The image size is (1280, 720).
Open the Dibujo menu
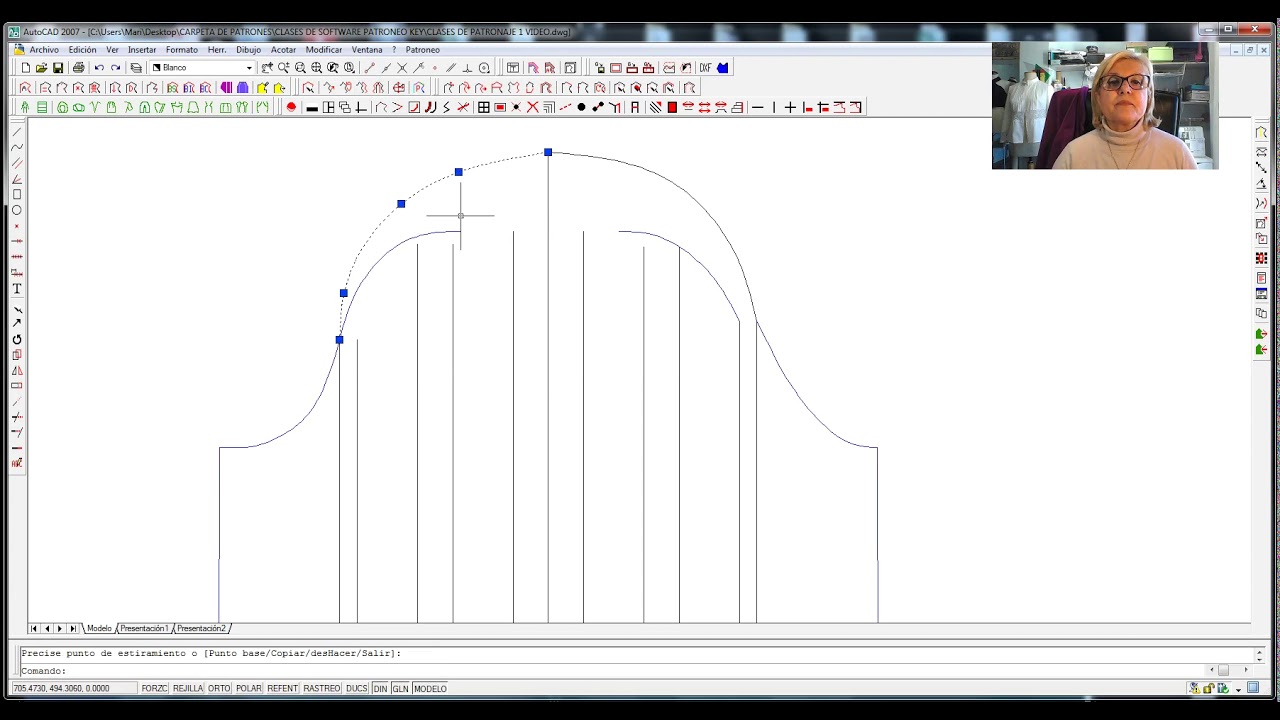(248, 49)
